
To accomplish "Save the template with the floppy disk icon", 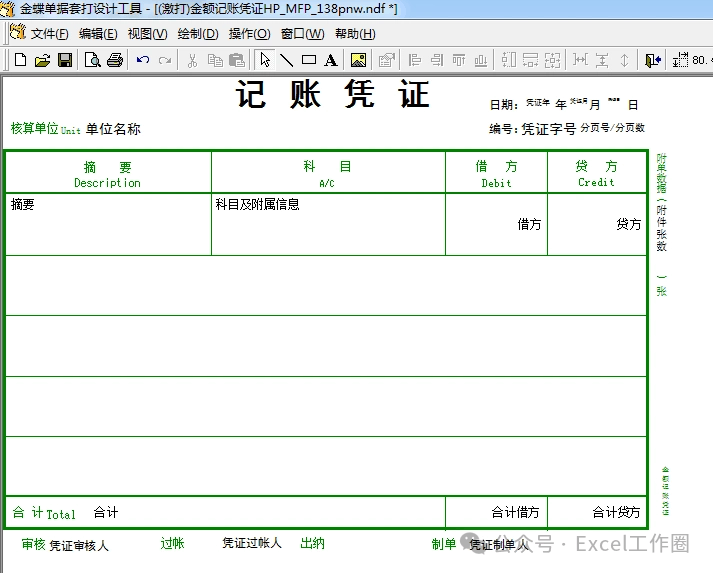I will pos(65,60).
